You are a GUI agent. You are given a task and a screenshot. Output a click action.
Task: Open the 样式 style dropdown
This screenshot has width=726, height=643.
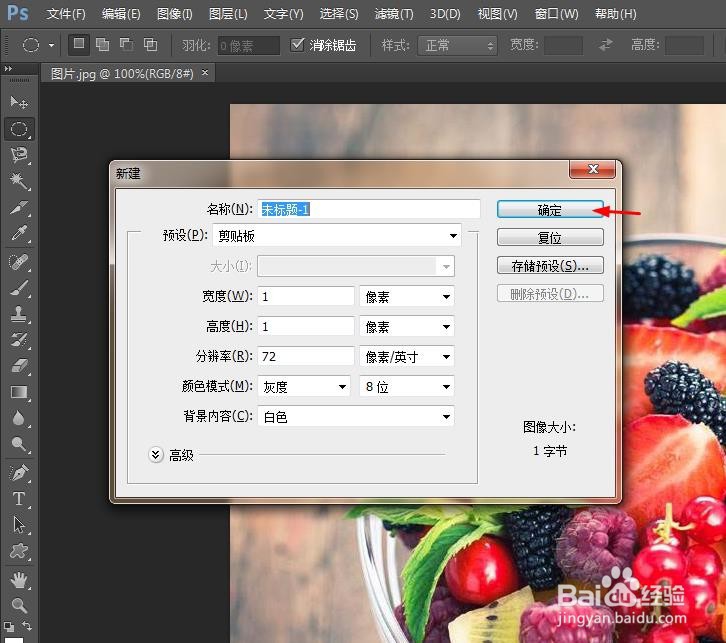(457, 45)
